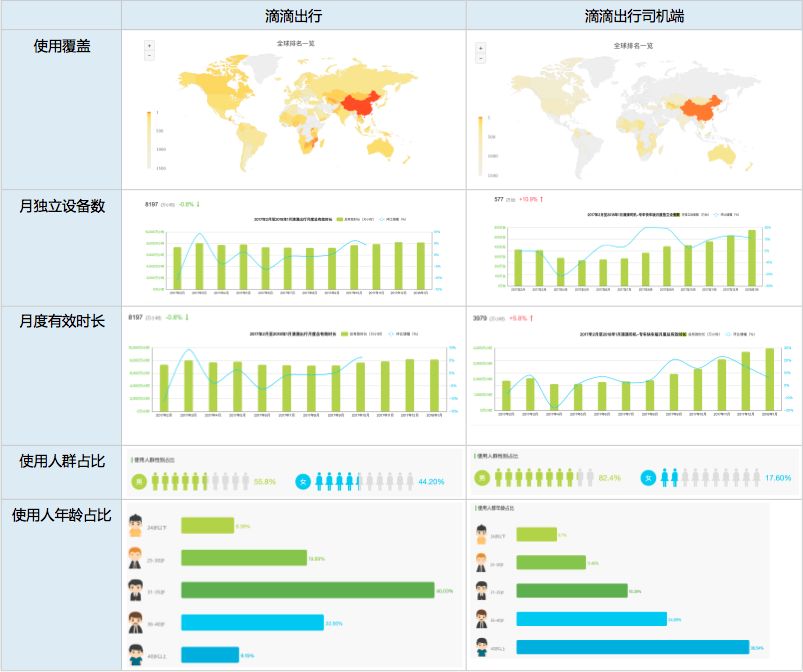
Task: Click Australia on the 滴滴出行 world map
Action: [x=380, y=148]
